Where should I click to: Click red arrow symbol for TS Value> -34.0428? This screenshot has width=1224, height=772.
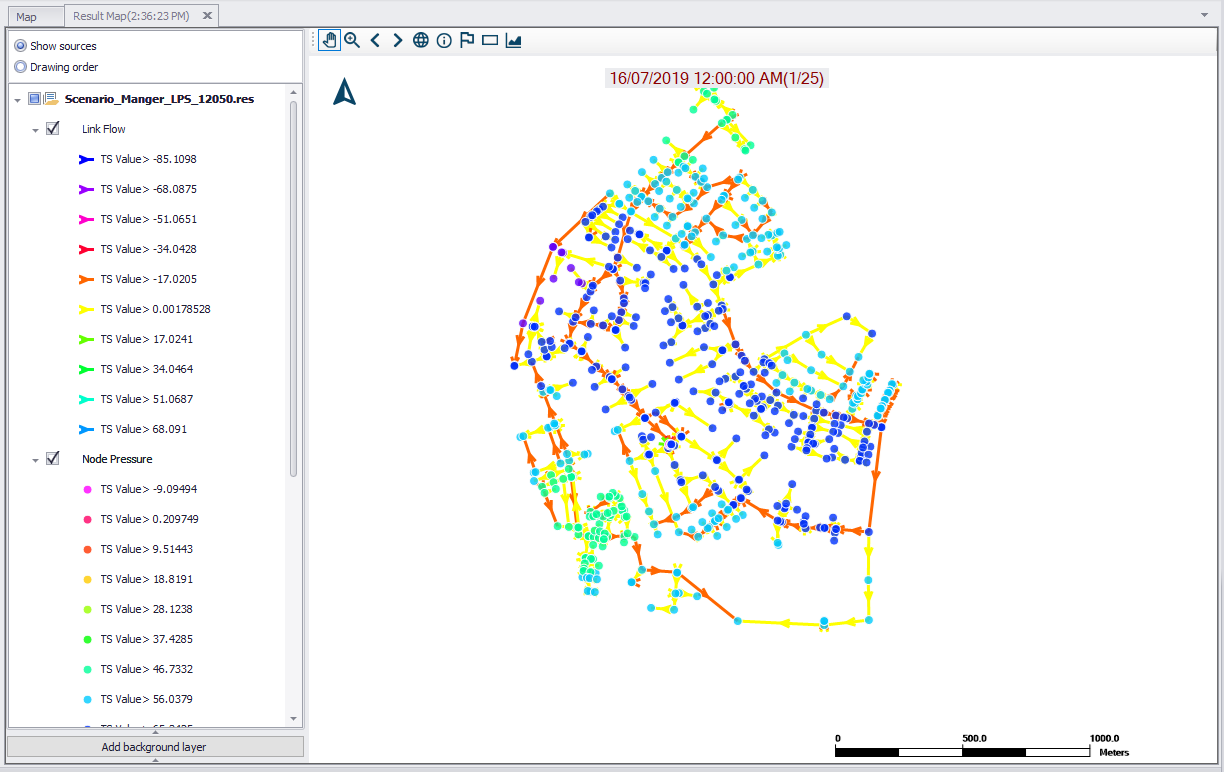(x=86, y=249)
